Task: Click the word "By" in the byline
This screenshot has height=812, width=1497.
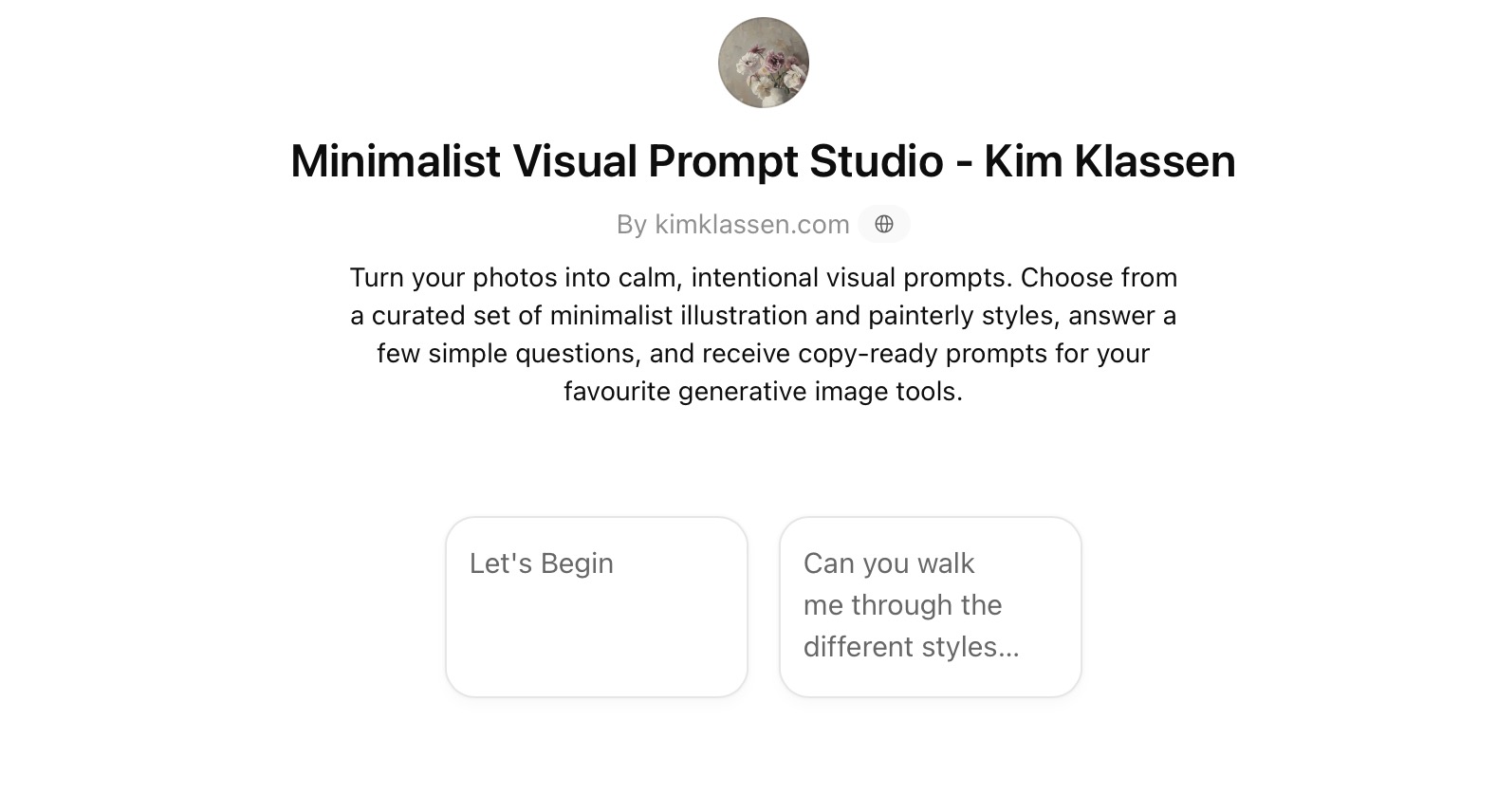Action: tap(631, 224)
